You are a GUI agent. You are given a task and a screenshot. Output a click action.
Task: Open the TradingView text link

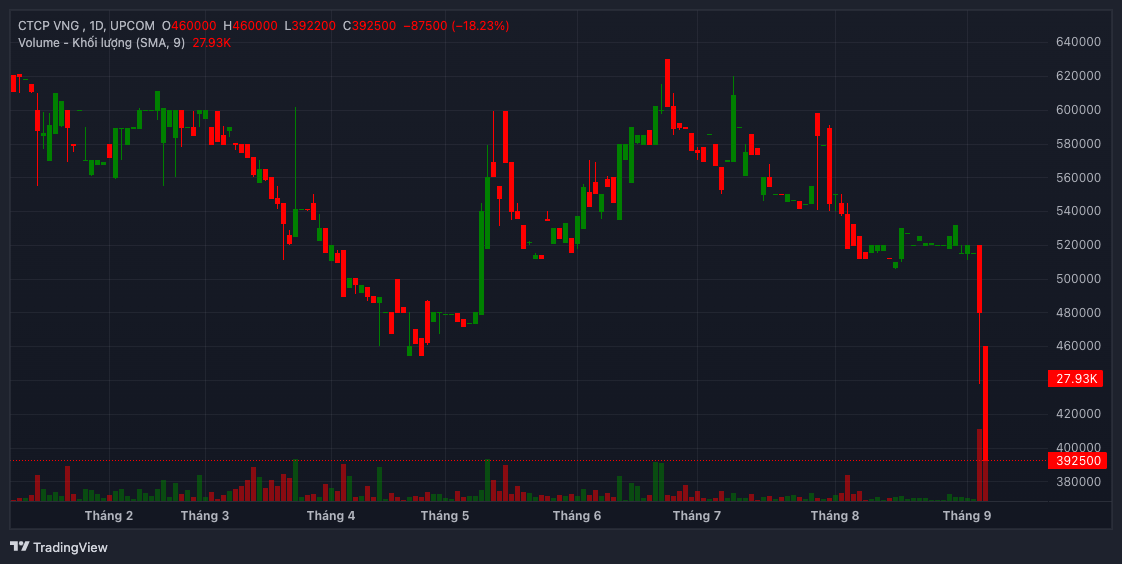click(x=70, y=547)
